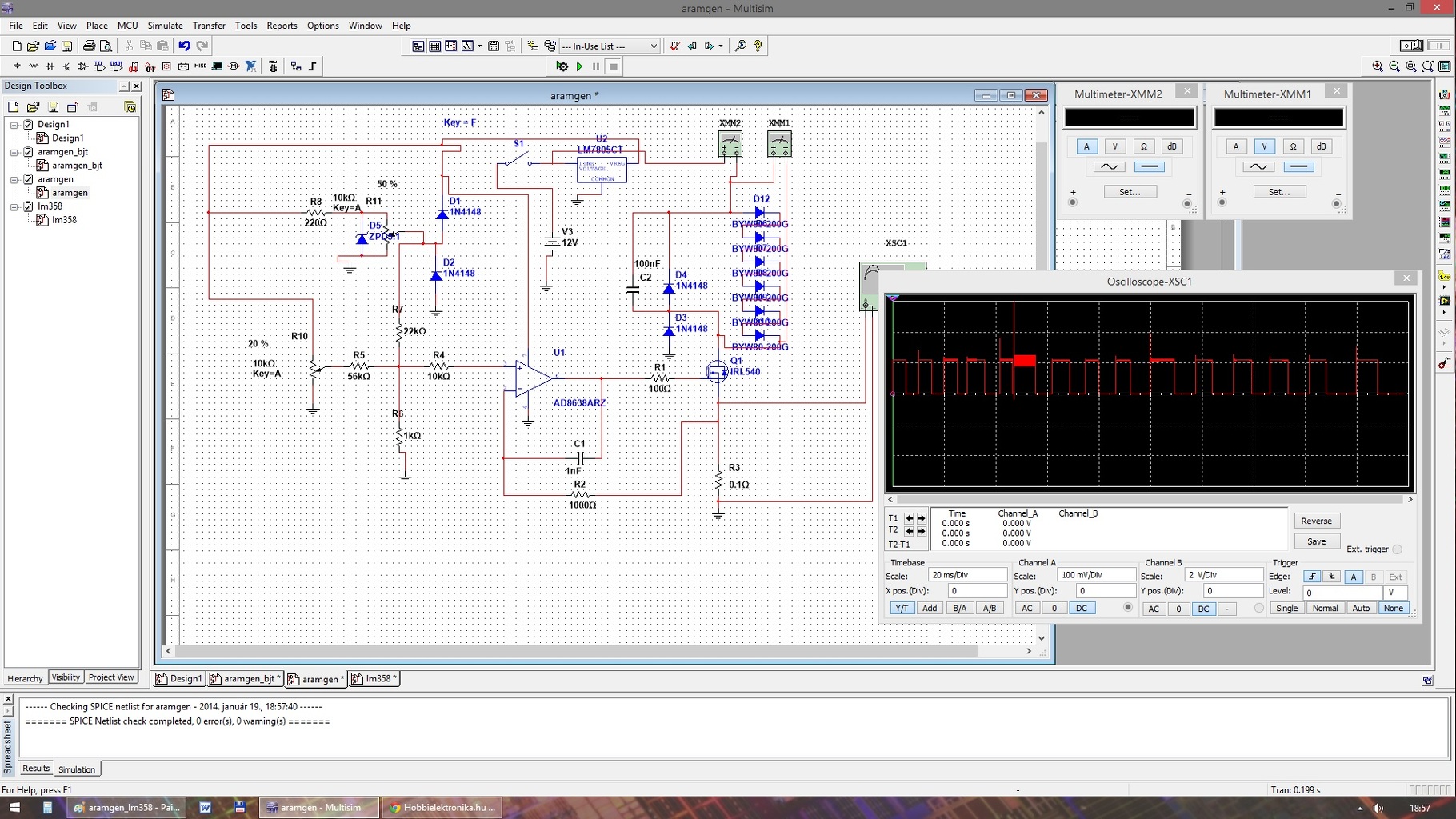Collapse the aramgen tree node
Screen dimensions: 1456x819
[14, 179]
